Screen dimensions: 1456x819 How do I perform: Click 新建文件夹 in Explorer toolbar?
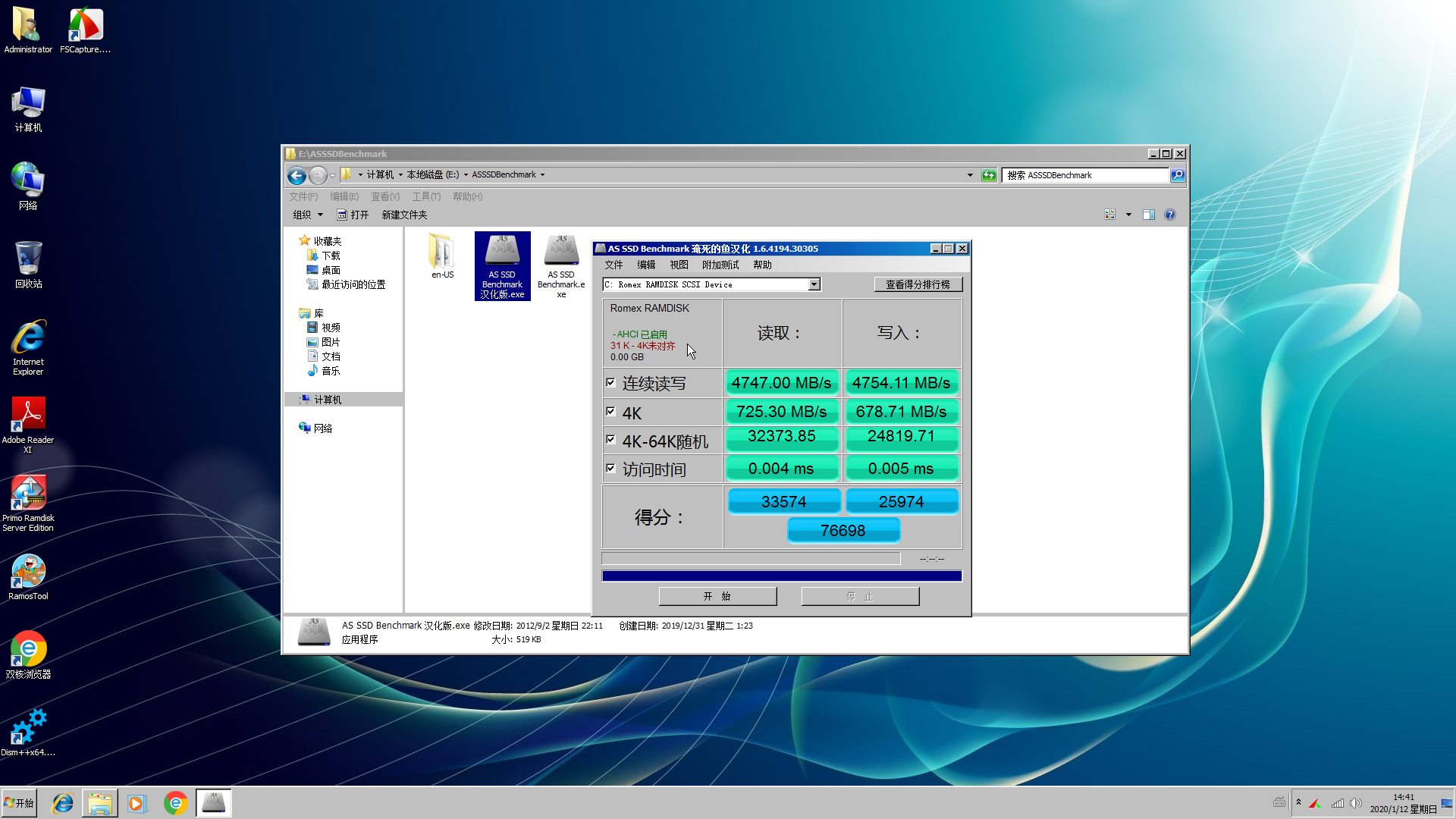tap(404, 215)
